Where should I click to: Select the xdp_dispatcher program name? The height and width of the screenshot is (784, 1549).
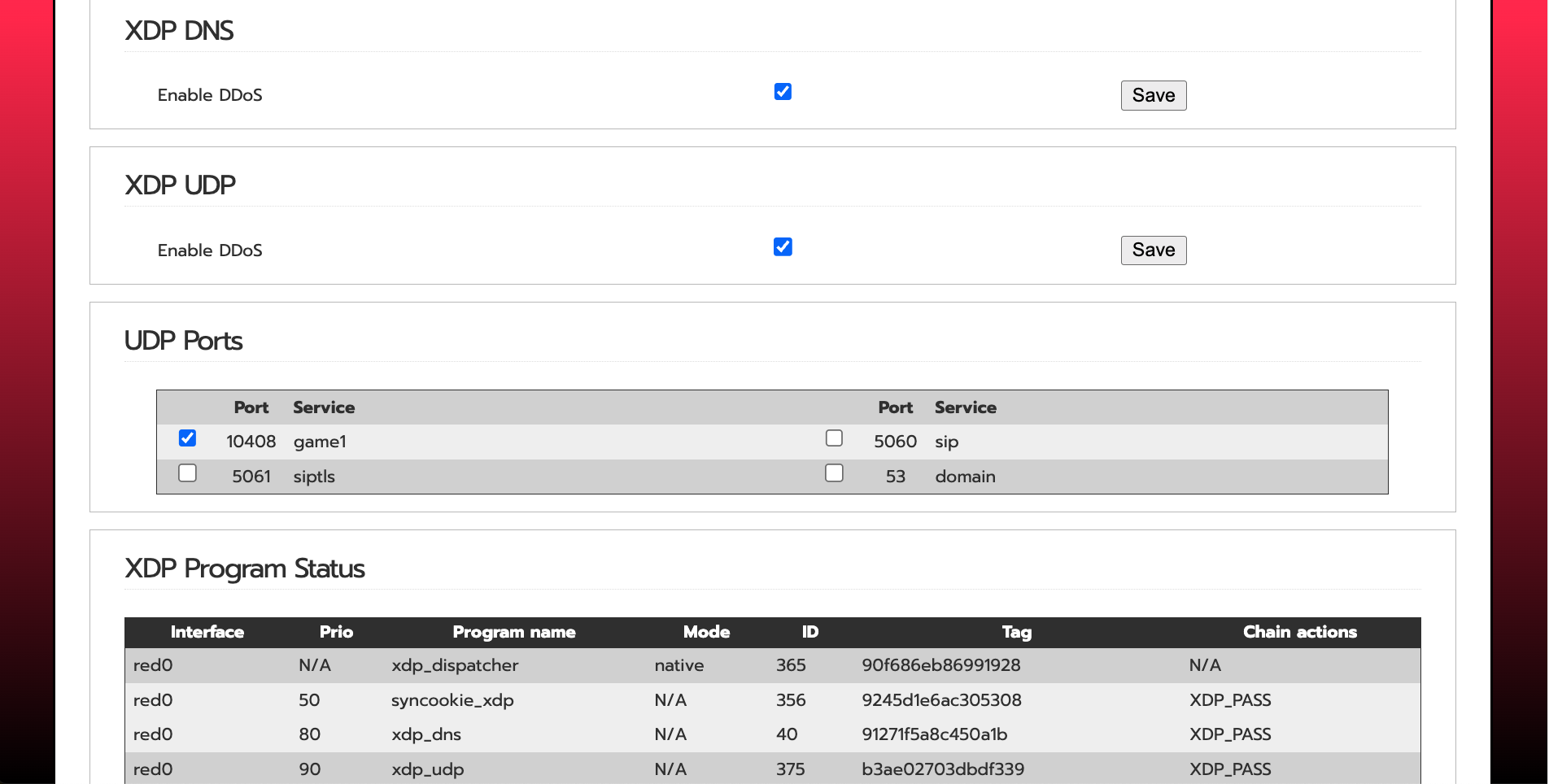tap(455, 665)
